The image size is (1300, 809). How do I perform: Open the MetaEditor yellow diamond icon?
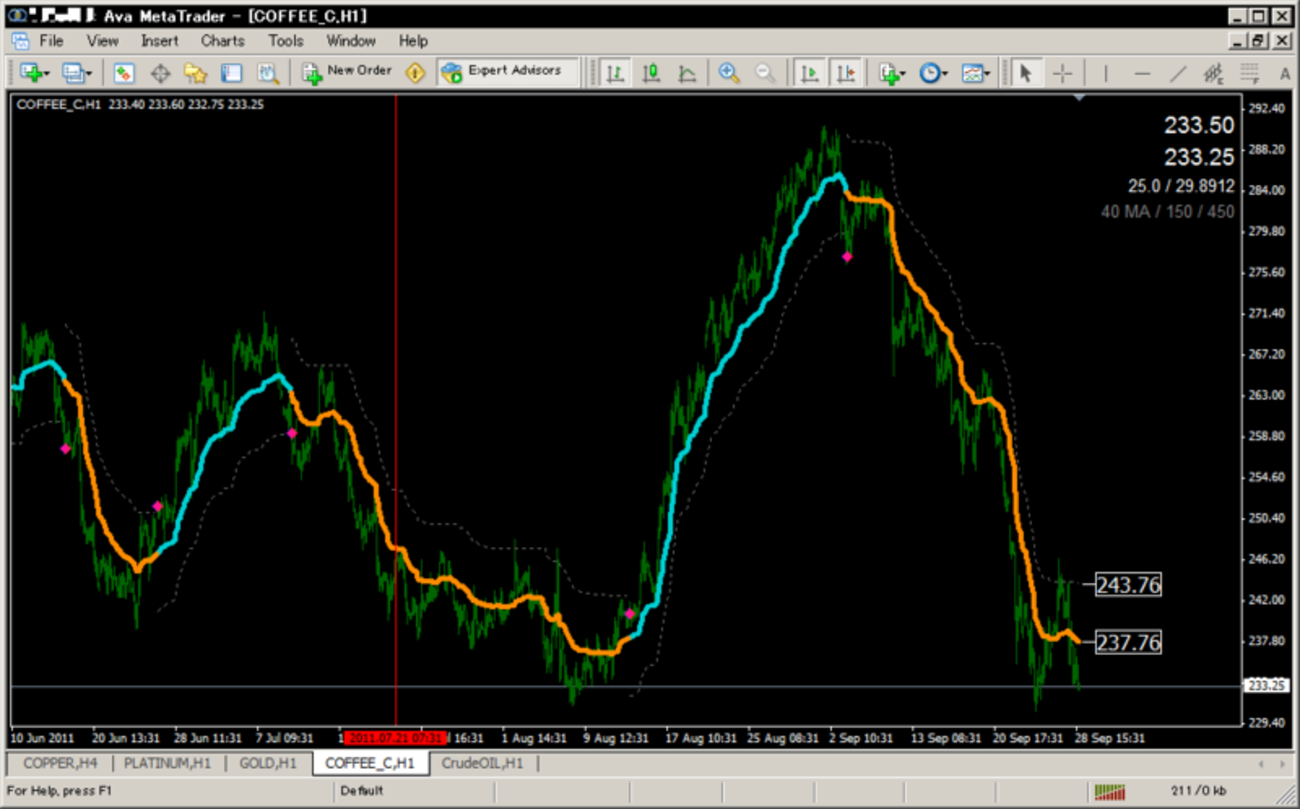click(415, 73)
